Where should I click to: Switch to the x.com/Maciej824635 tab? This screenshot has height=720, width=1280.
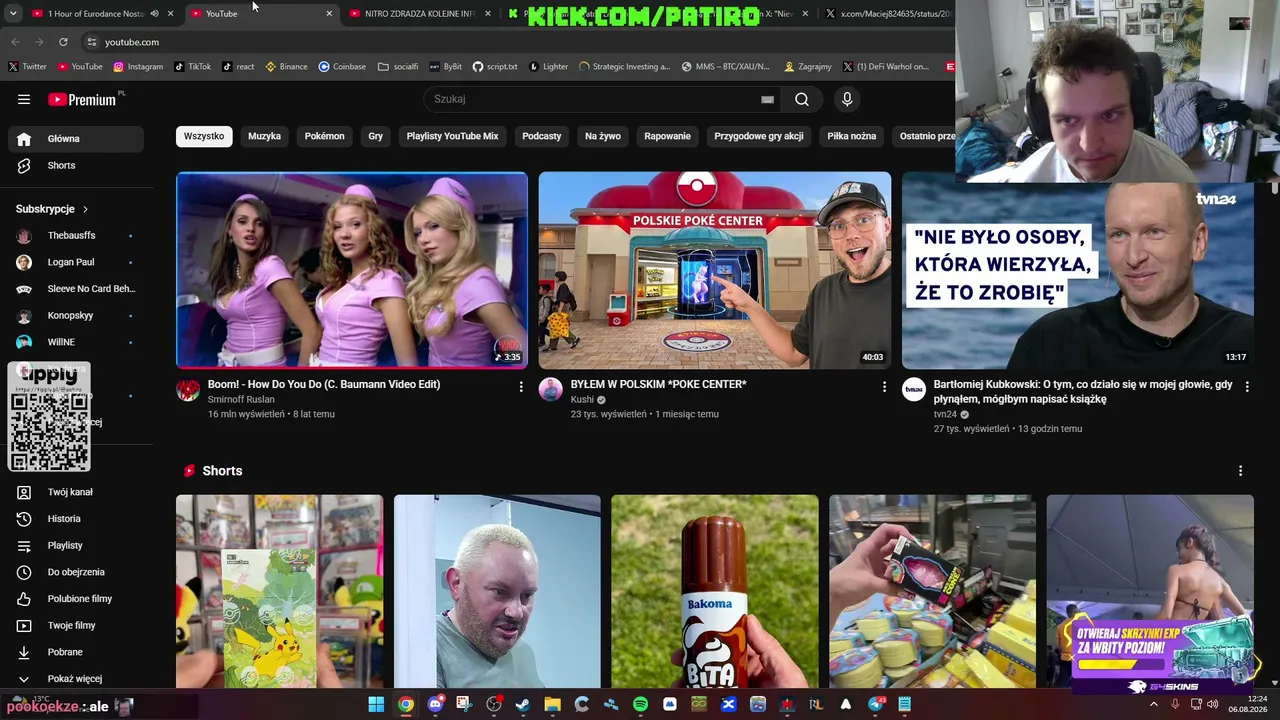[888, 14]
